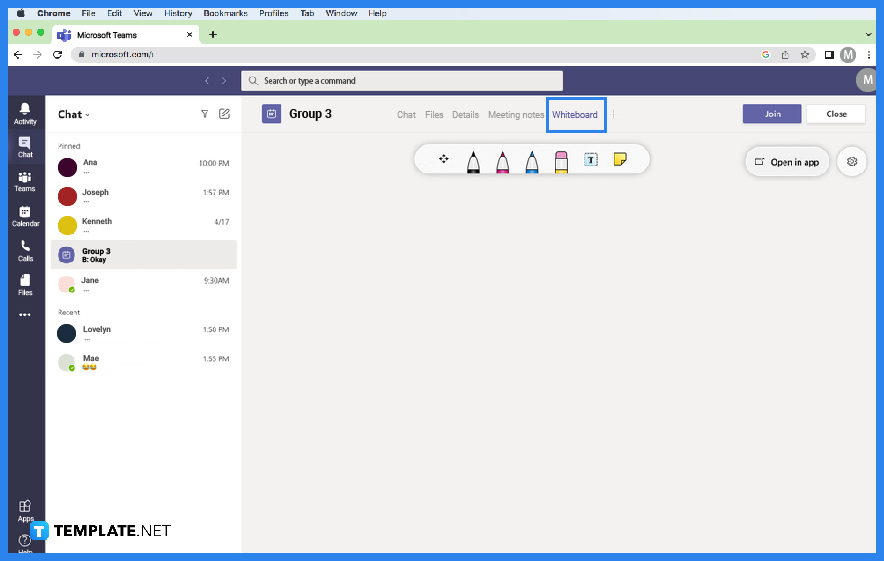Switch to the Details tab
This screenshot has height=561, width=884.
(465, 114)
